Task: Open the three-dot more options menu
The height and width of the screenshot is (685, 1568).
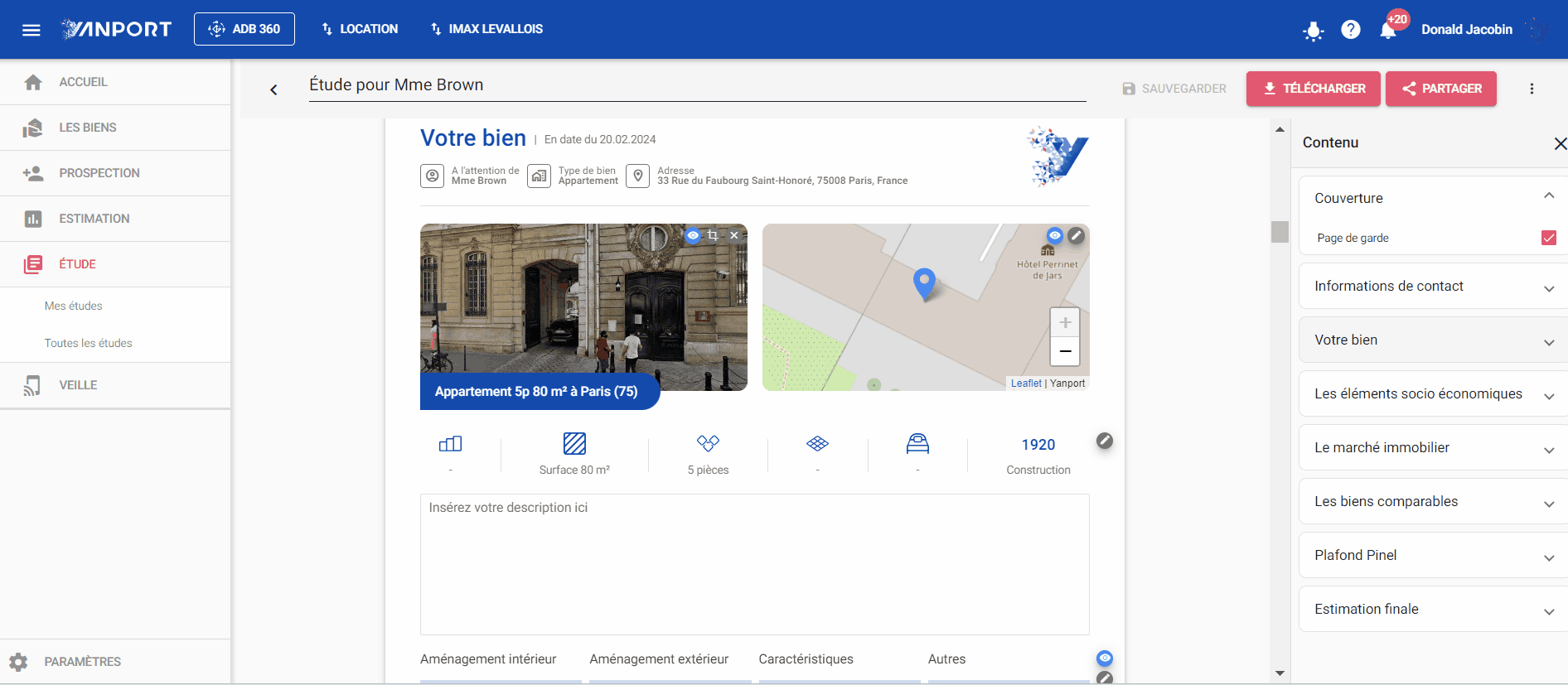Action: (x=1532, y=89)
